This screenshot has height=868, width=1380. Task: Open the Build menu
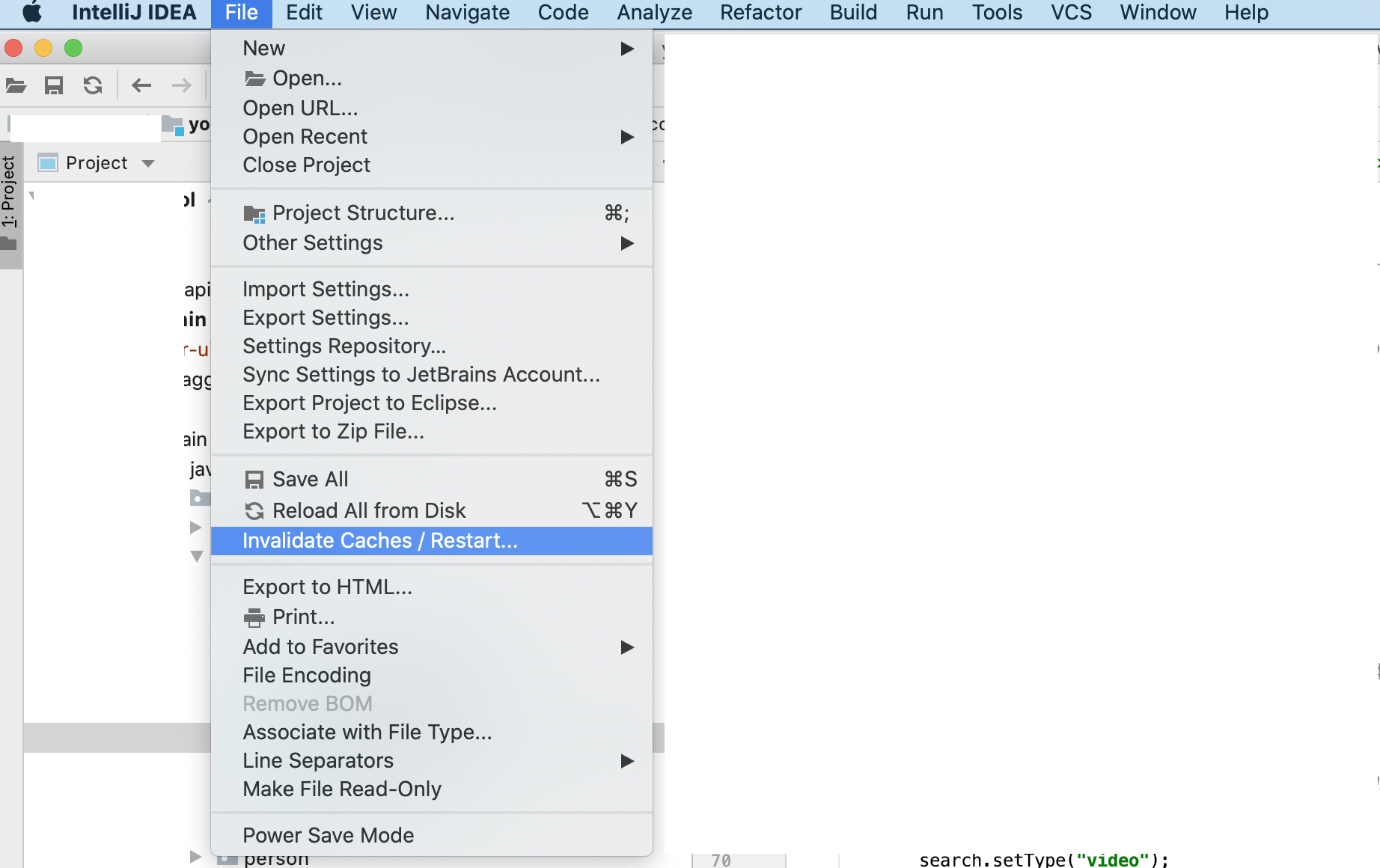click(853, 13)
